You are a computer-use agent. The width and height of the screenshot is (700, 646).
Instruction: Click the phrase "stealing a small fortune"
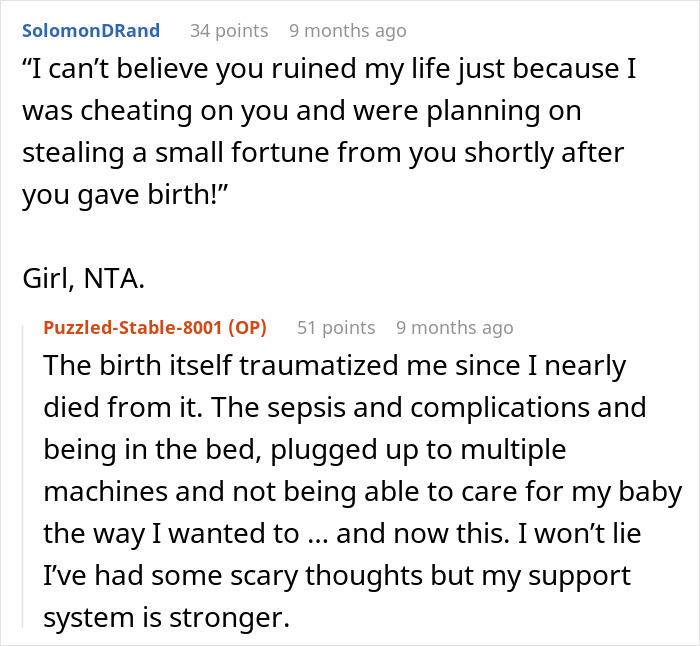(139, 154)
